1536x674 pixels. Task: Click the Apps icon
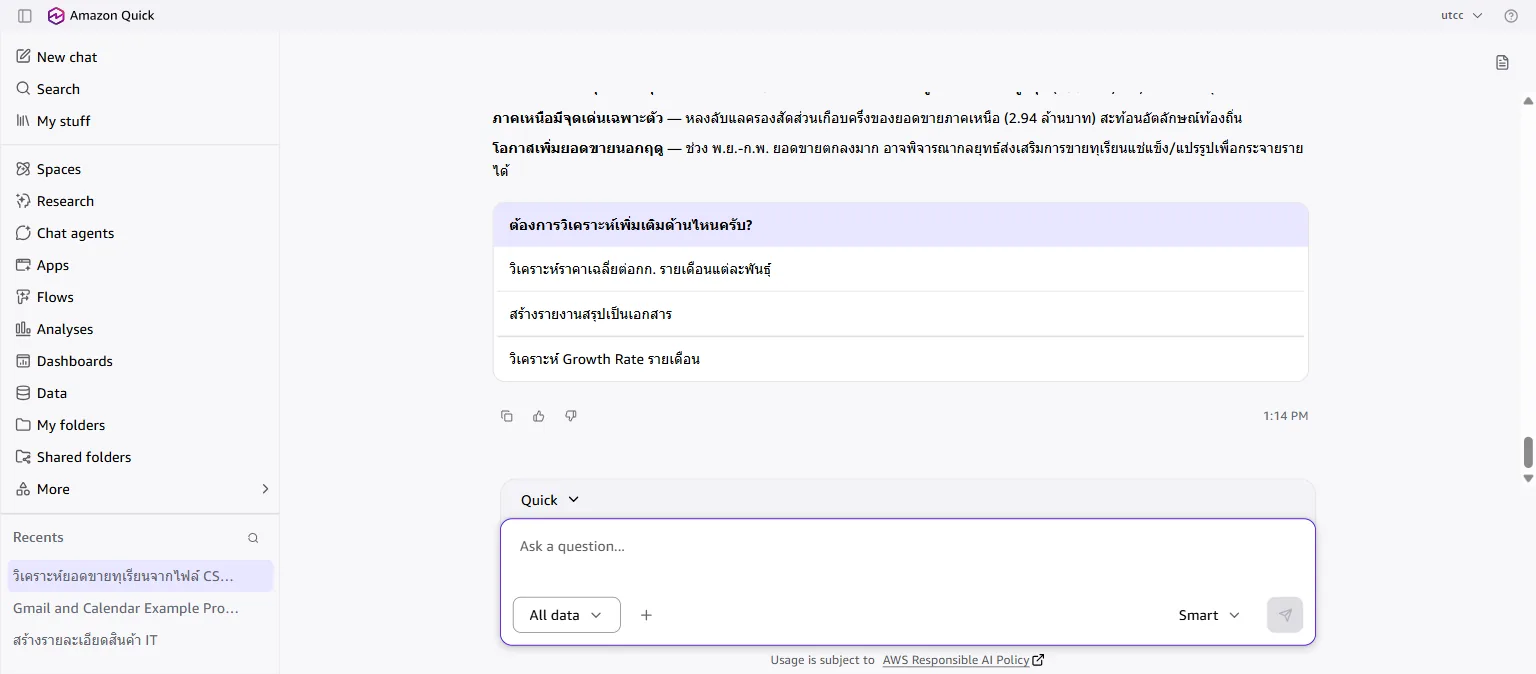[x=23, y=265]
